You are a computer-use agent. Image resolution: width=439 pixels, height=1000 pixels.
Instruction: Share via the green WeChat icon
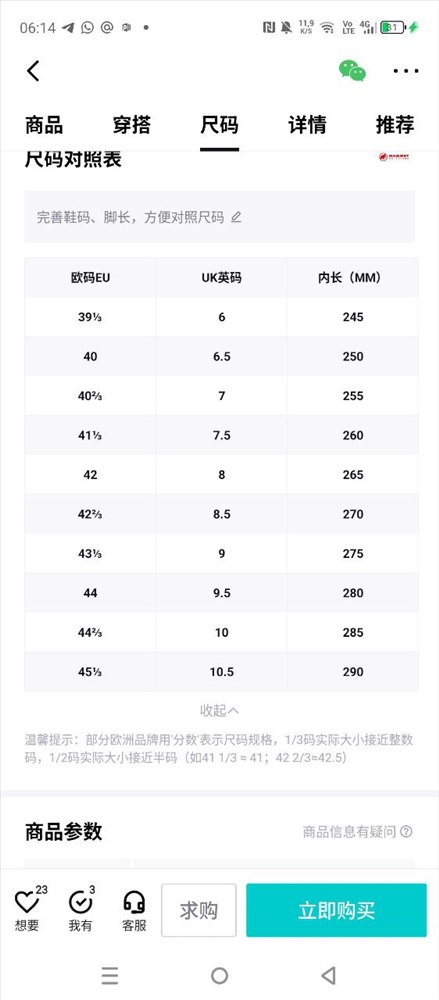coord(352,71)
